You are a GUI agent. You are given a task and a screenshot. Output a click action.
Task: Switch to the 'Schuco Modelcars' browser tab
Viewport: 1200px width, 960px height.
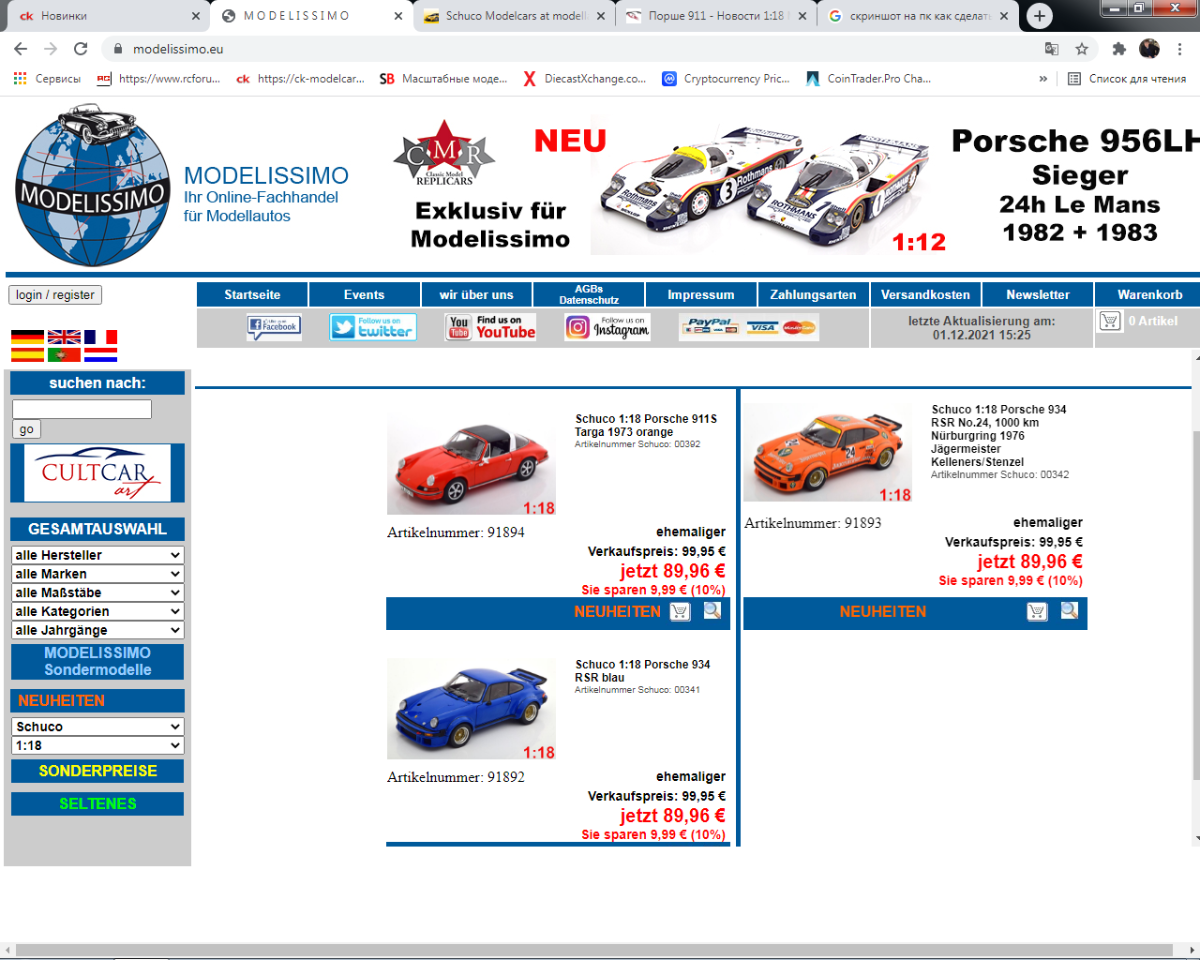512,17
